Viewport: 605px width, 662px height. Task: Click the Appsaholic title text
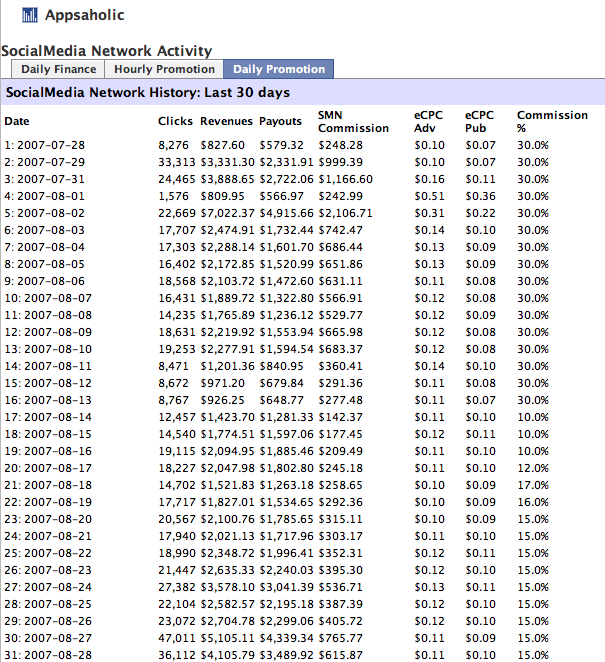[x=85, y=16]
